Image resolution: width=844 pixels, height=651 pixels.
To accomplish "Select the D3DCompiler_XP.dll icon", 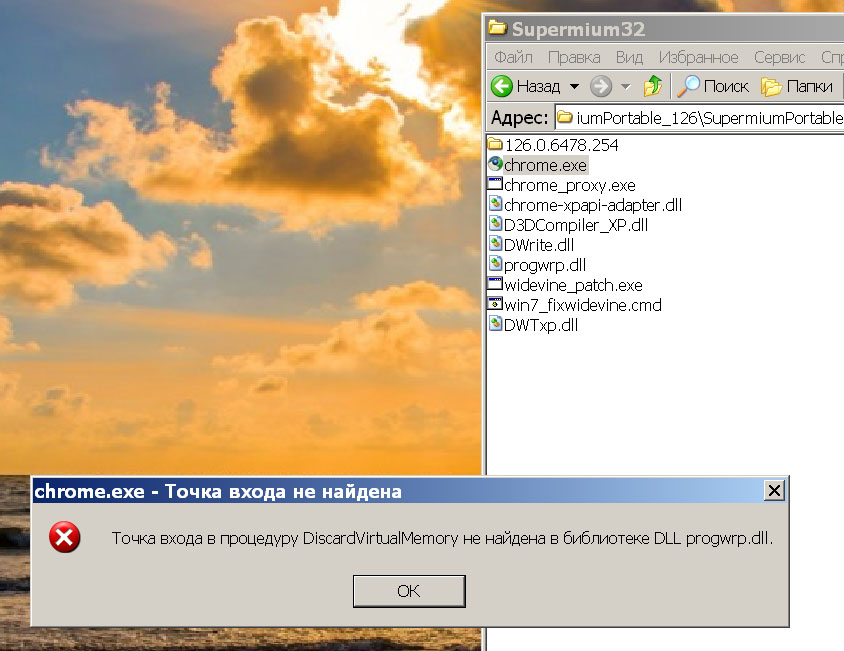I will [x=495, y=224].
